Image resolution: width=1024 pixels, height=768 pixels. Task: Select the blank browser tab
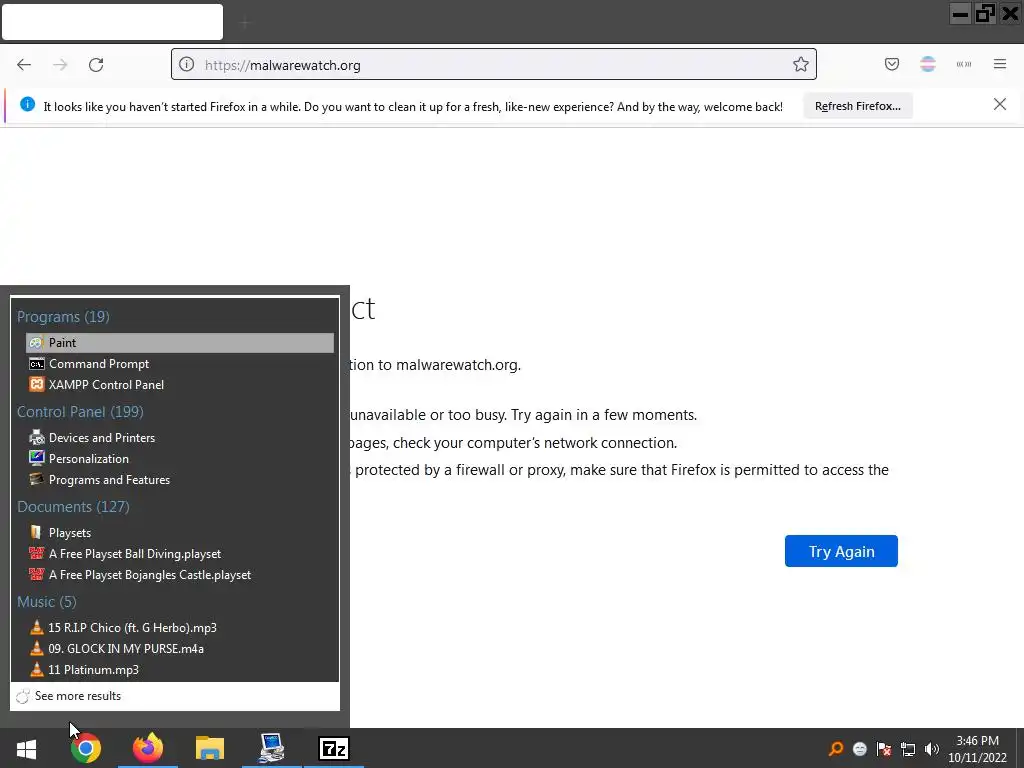click(112, 22)
